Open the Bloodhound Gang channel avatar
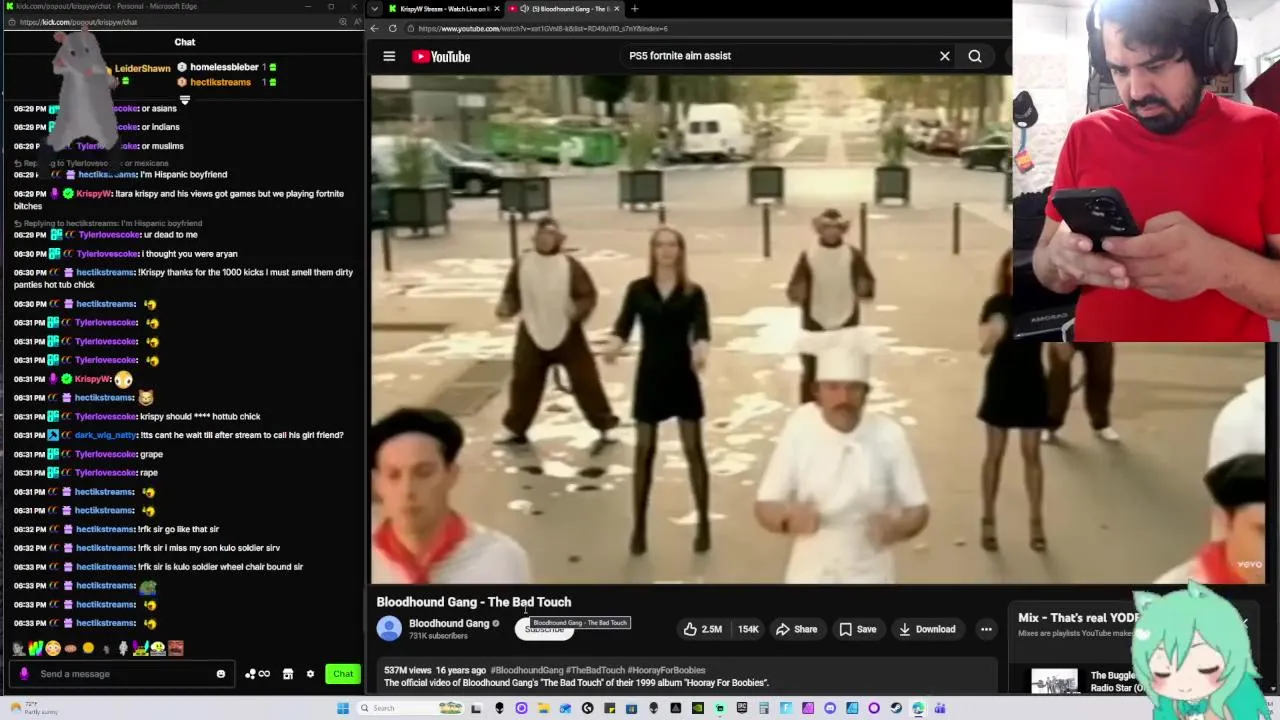1280x720 pixels. pyautogui.click(x=389, y=628)
